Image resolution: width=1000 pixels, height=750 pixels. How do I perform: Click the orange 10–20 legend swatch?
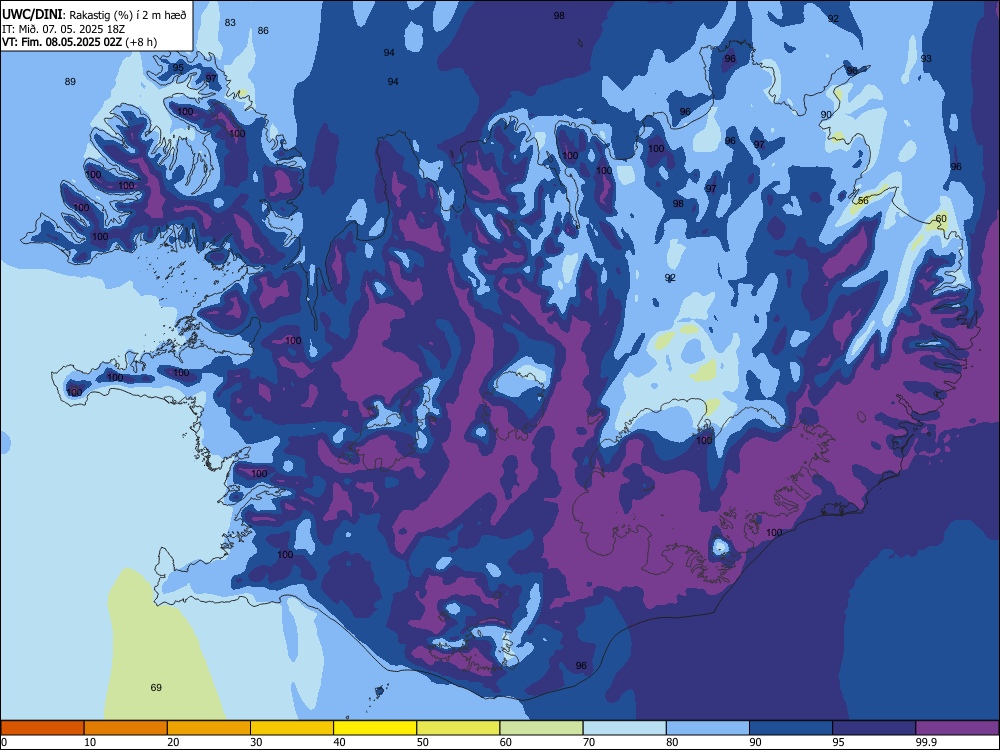click(126, 728)
